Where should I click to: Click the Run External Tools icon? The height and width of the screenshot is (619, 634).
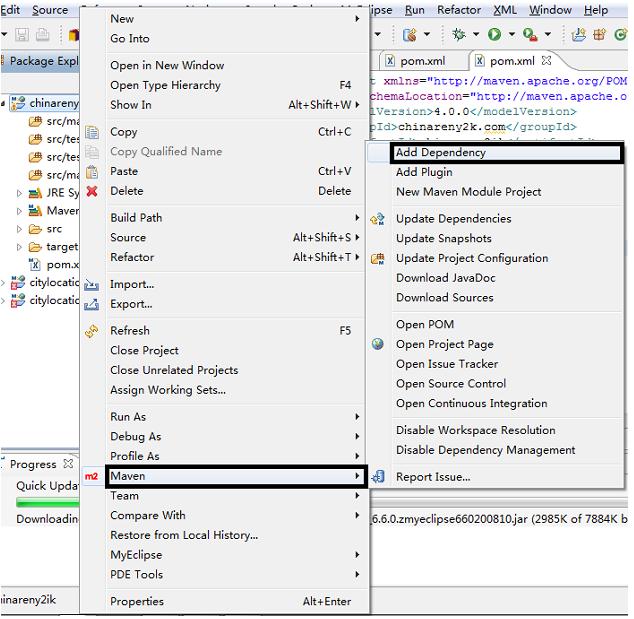click(530, 35)
